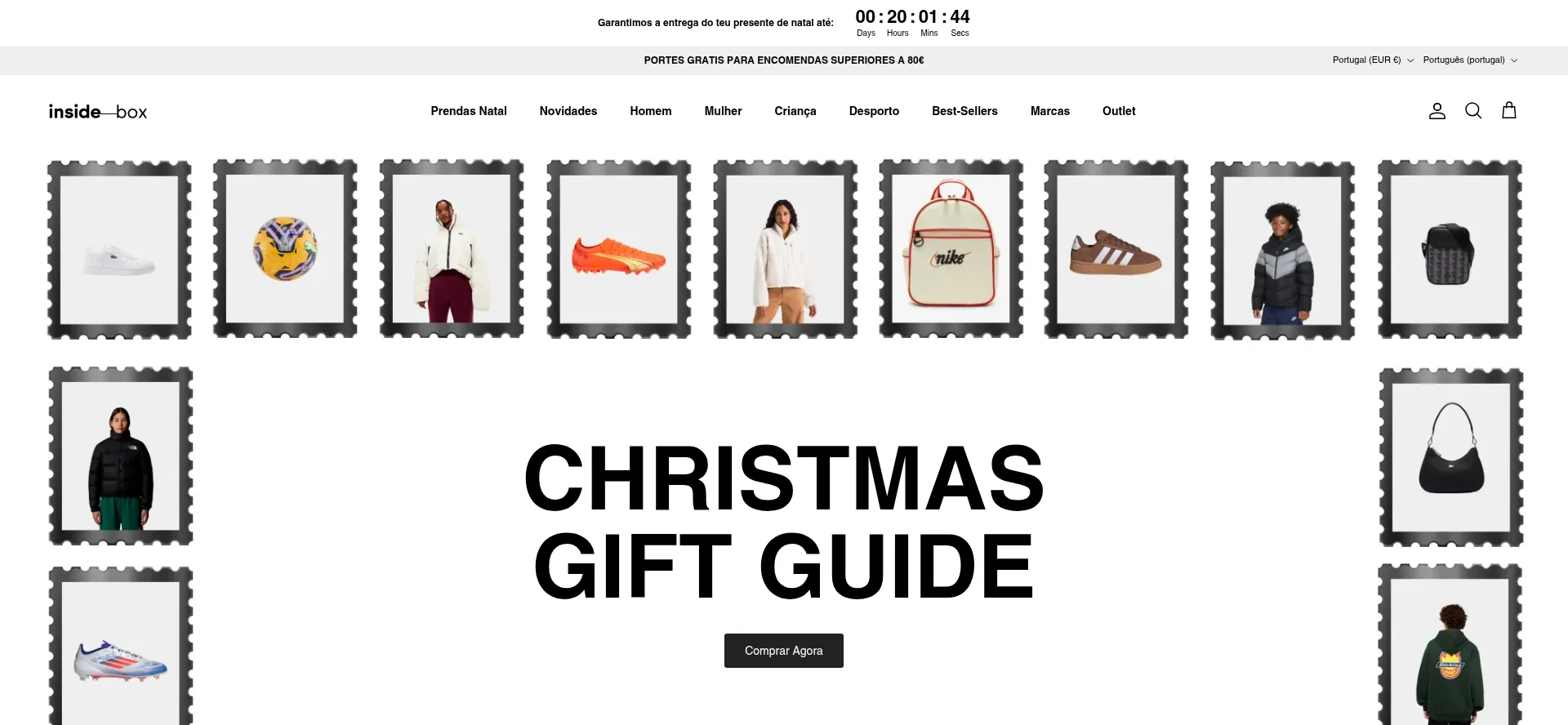Open the Desporto category
The height and width of the screenshot is (725, 1568).
click(874, 111)
